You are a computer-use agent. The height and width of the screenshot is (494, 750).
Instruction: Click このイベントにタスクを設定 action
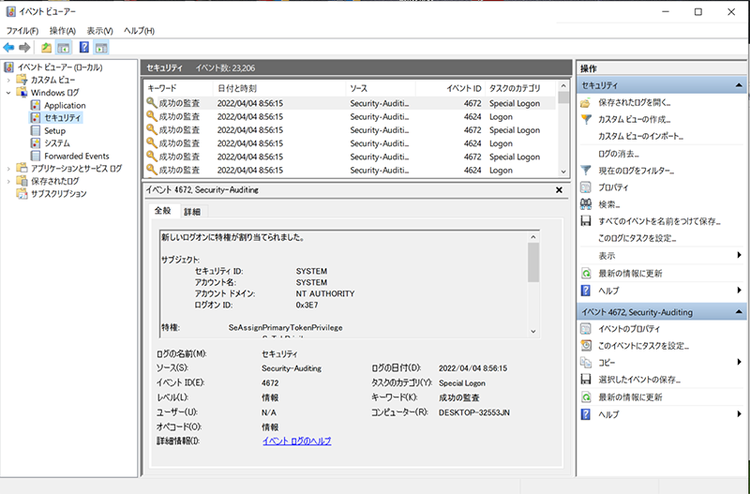(643, 346)
